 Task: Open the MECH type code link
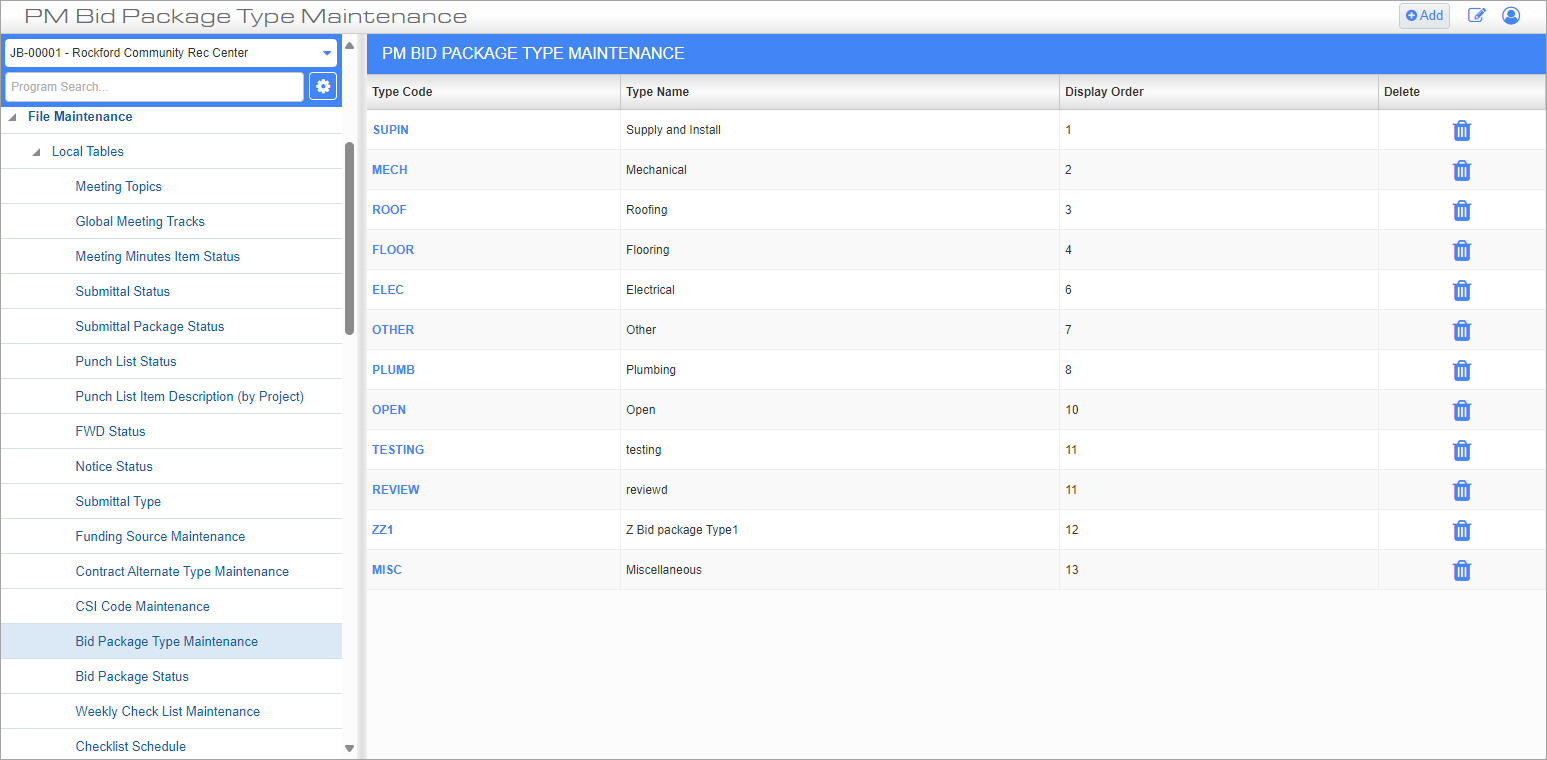click(x=390, y=170)
